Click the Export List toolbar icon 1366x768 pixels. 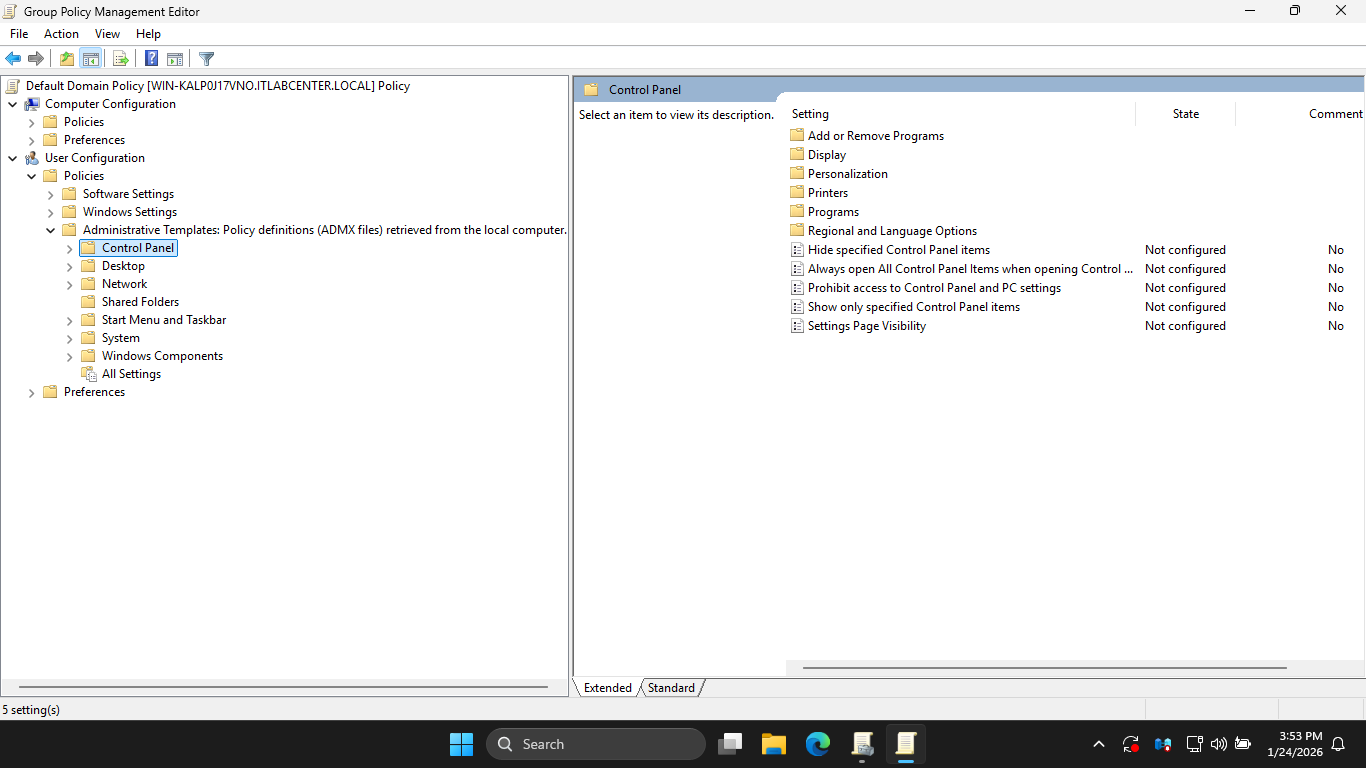click(x=120, y=59)
